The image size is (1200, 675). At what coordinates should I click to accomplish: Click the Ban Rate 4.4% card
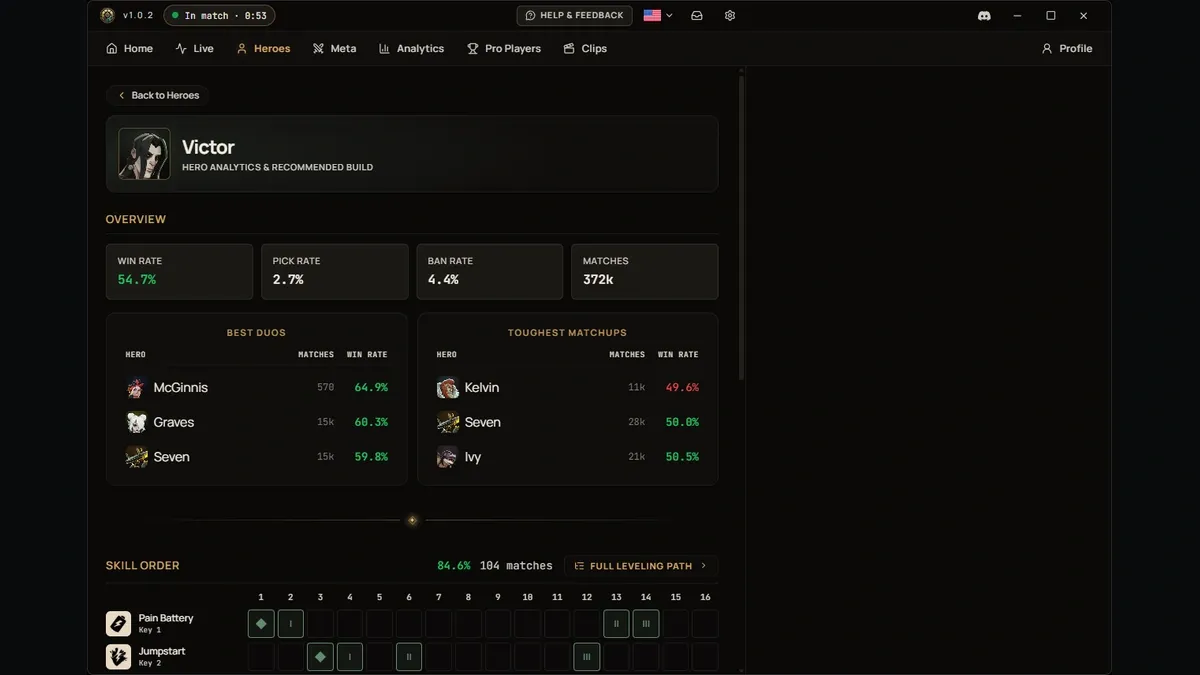click(x=490, y=271)
